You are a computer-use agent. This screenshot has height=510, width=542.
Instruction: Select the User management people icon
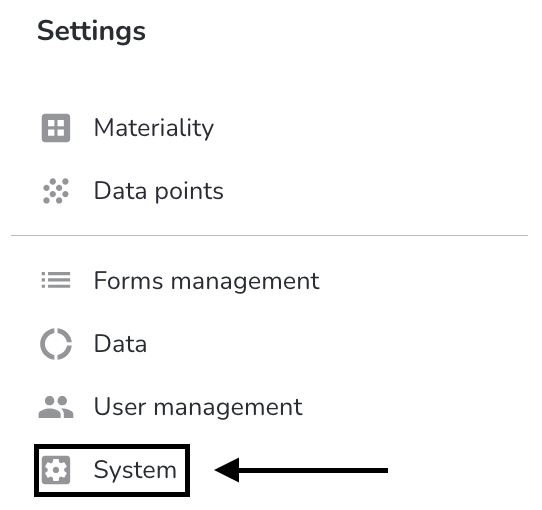pyautogui.click(x=56, y=407)
